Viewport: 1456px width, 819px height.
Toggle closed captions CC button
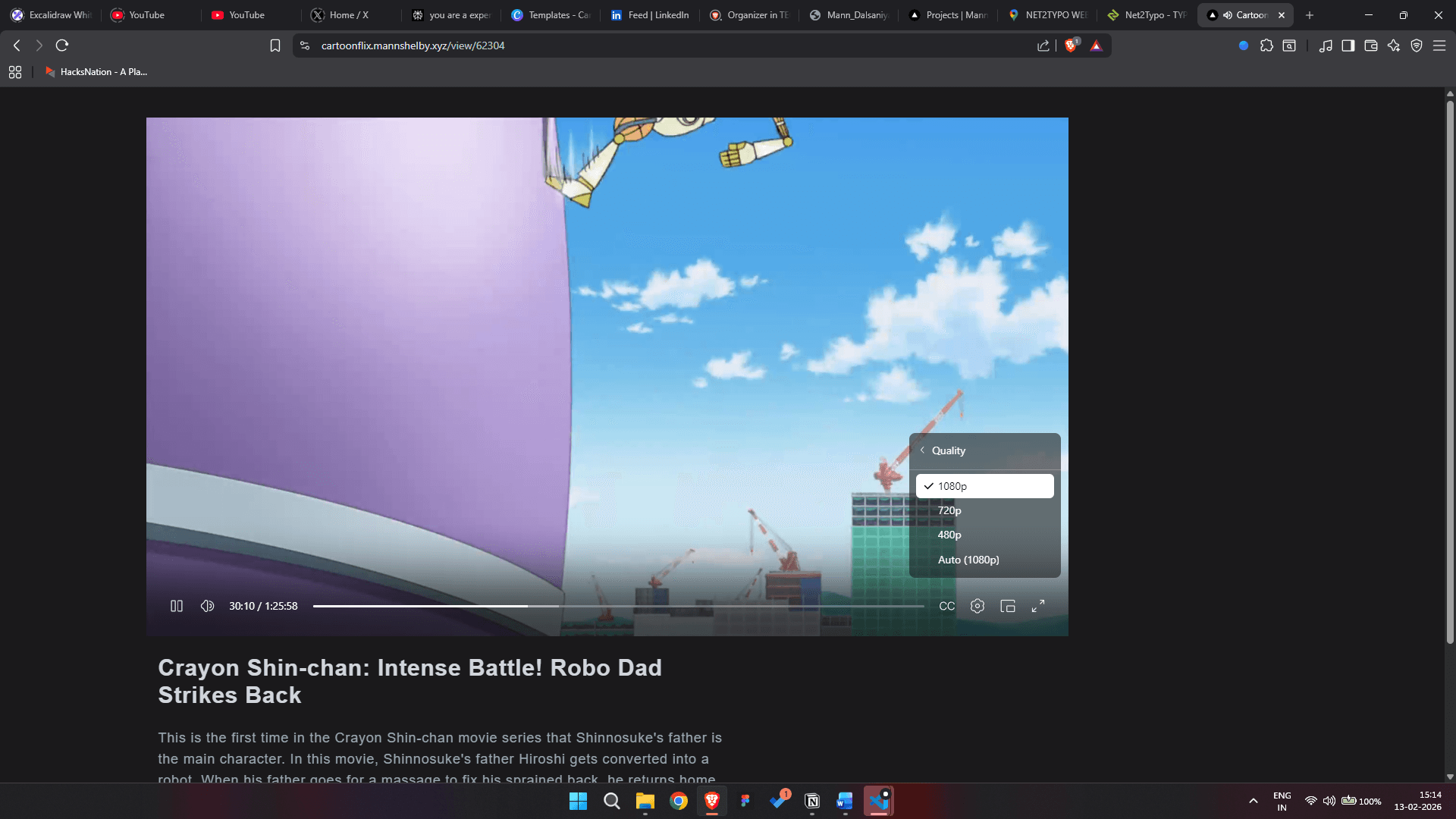coord(946,606)
